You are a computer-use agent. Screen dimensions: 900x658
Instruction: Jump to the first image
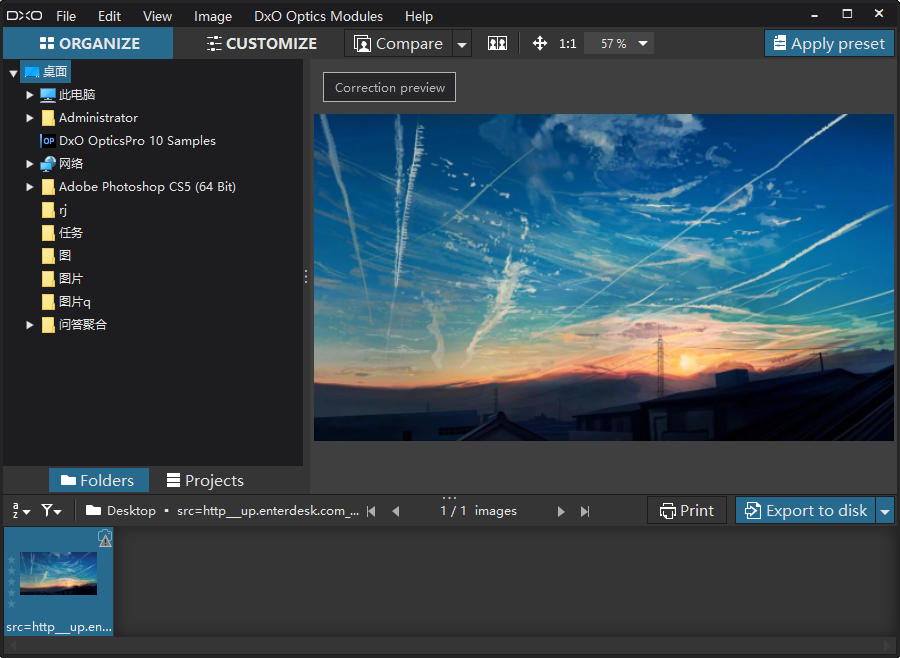tap(371, 511)
